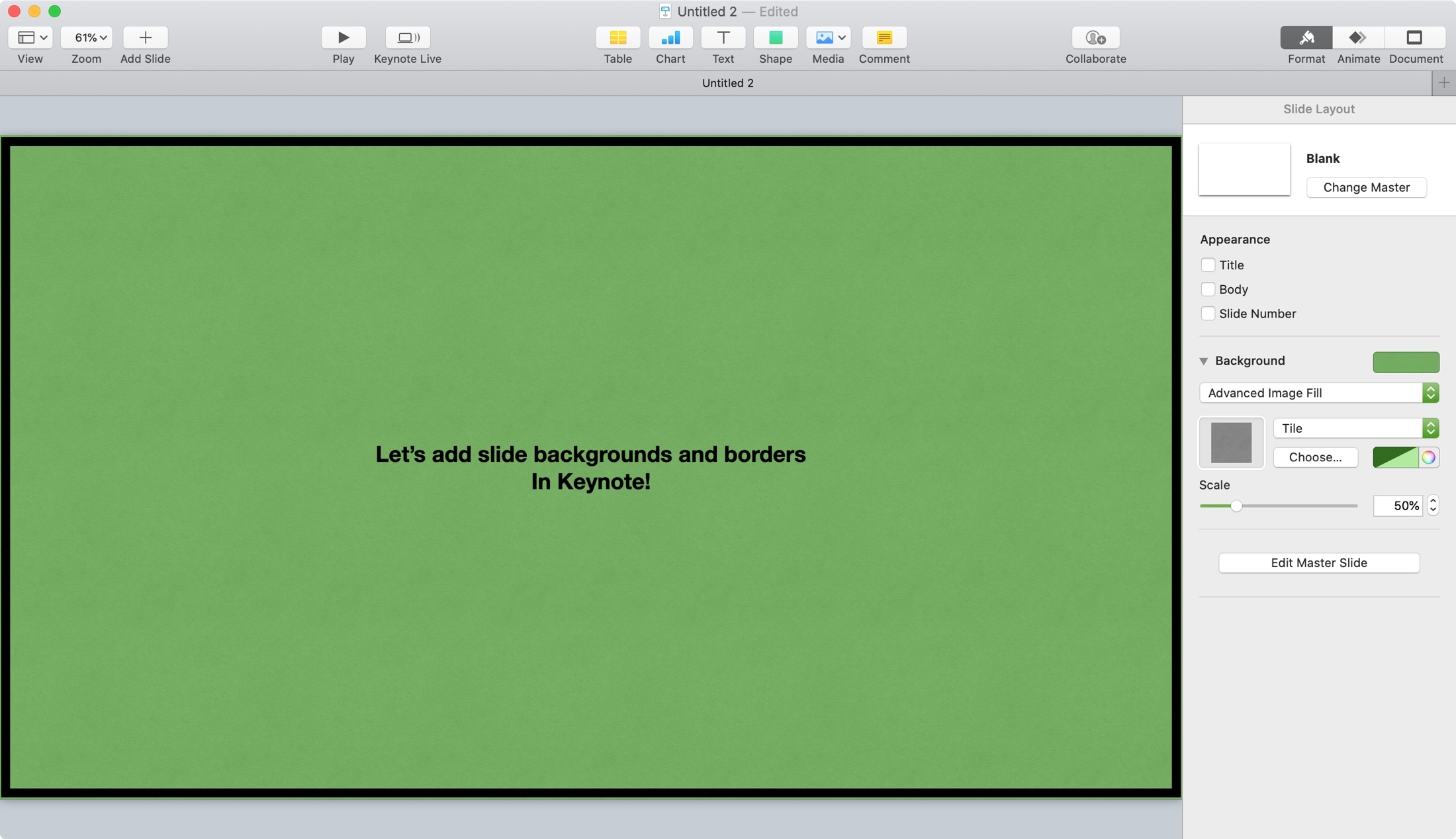Click Edit Master Slide button
This screenshot has height=839, width=1456.
click(1318, 563)
